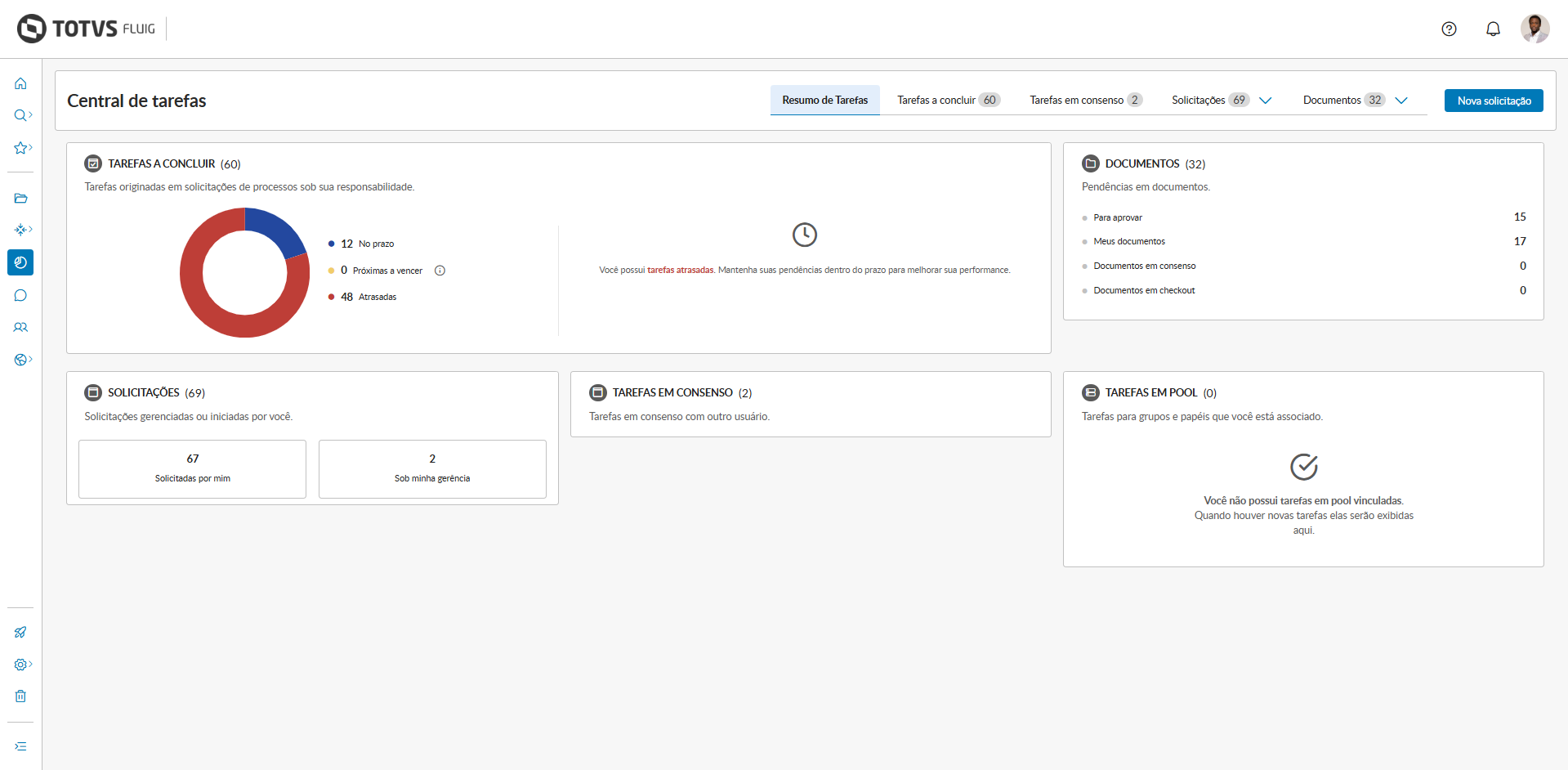The width and height of the screenshot is (1568, 770).
Task: Open the trash bin icon in sidebar
Action: (x=20, y=696)
